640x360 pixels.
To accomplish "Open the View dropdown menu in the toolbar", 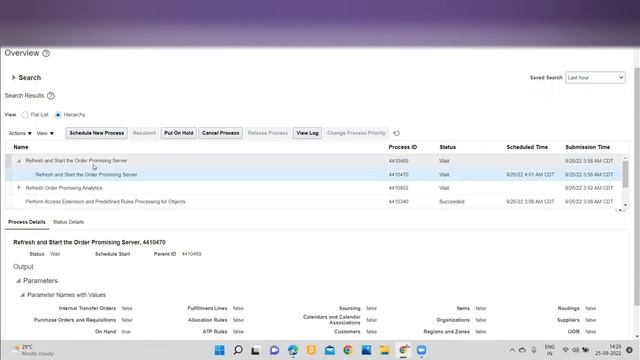I will 45,133.
